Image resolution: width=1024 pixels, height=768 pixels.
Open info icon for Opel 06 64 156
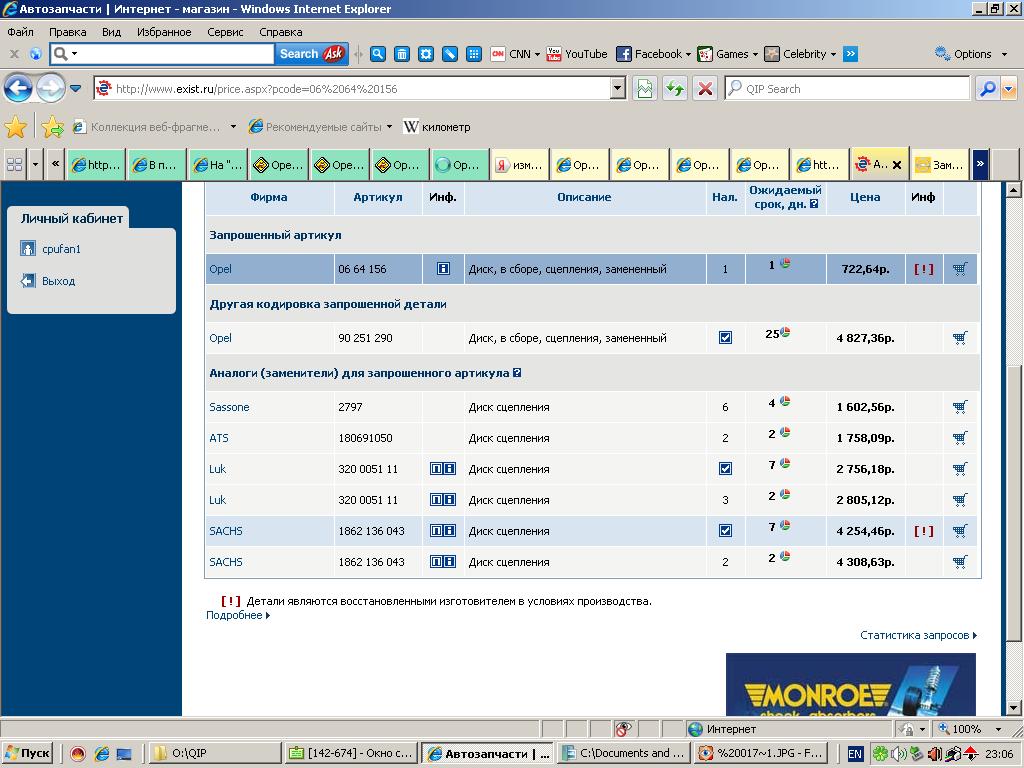click(443, 269)
